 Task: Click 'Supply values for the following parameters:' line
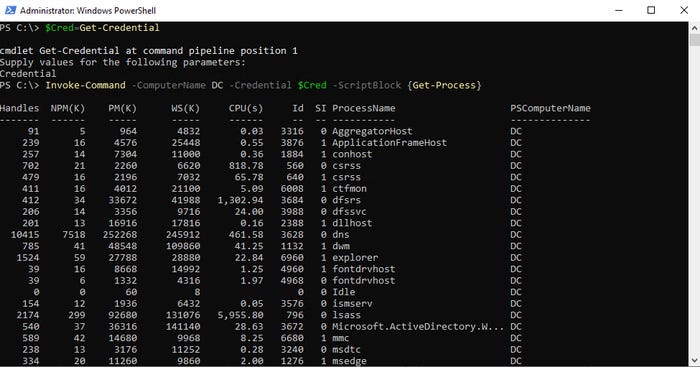[x=123, y=63]
